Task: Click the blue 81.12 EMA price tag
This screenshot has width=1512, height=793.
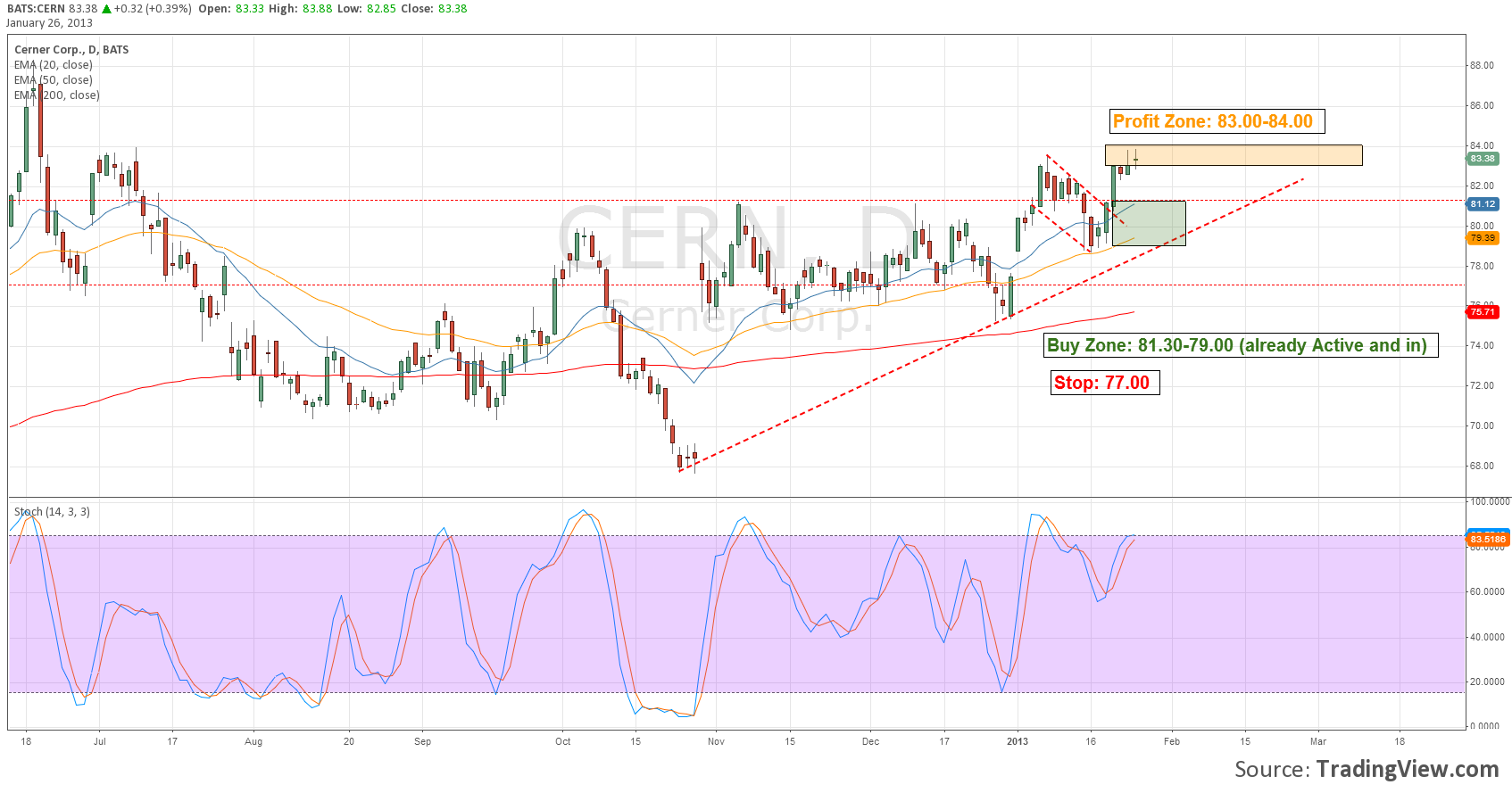Action: coord(1483,204)
